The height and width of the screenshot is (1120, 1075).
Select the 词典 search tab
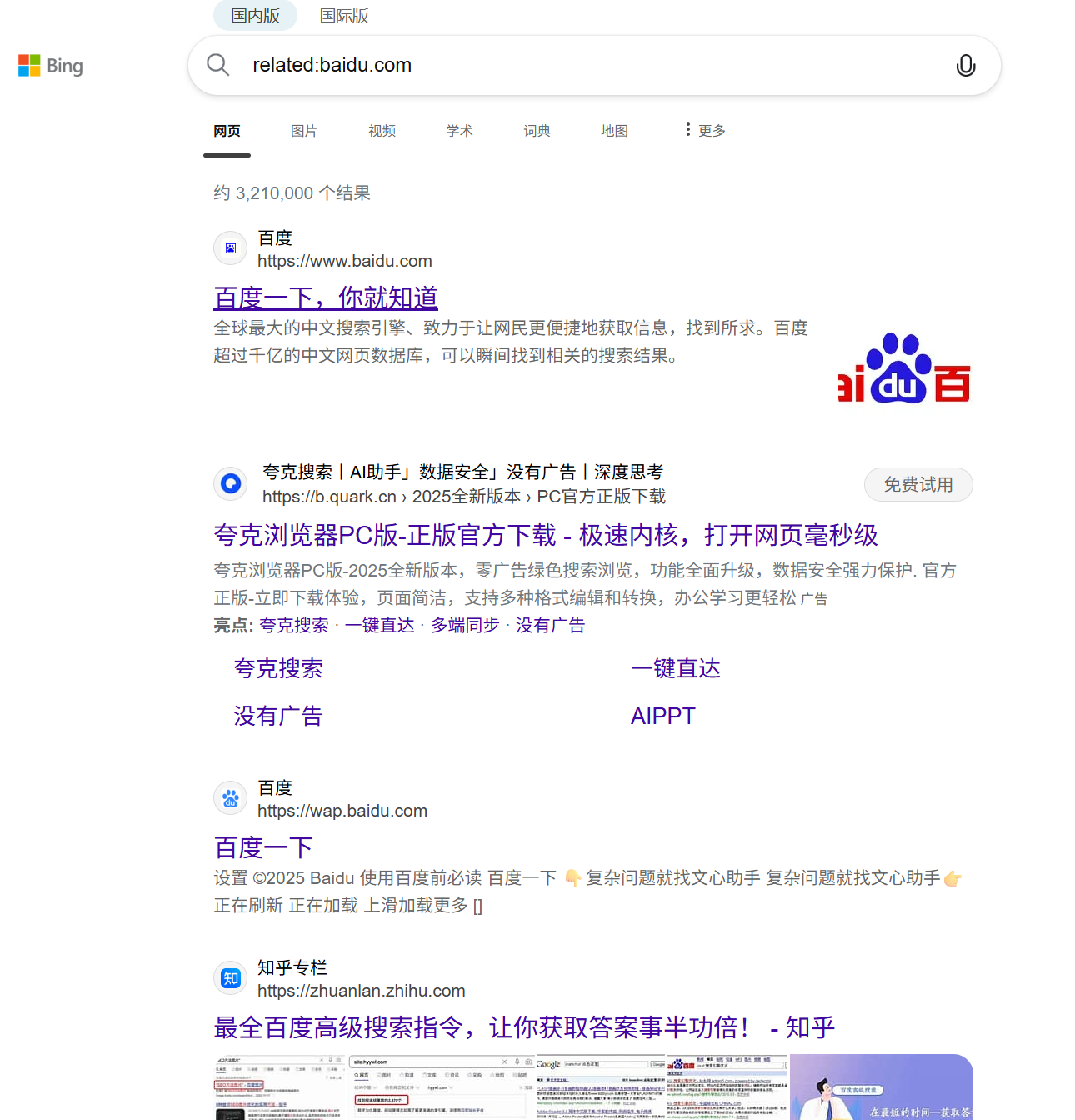pyautogui.click(x=537, y=131)
